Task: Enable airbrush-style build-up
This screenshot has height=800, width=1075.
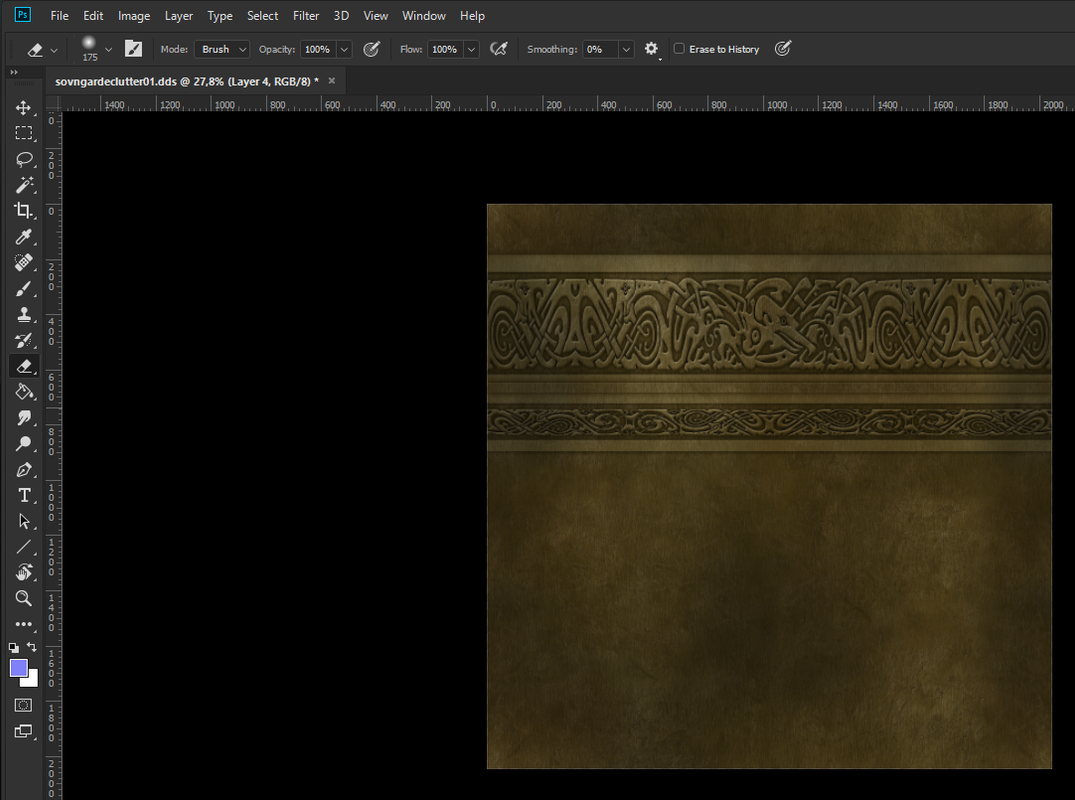Action: tap(499, 49)
